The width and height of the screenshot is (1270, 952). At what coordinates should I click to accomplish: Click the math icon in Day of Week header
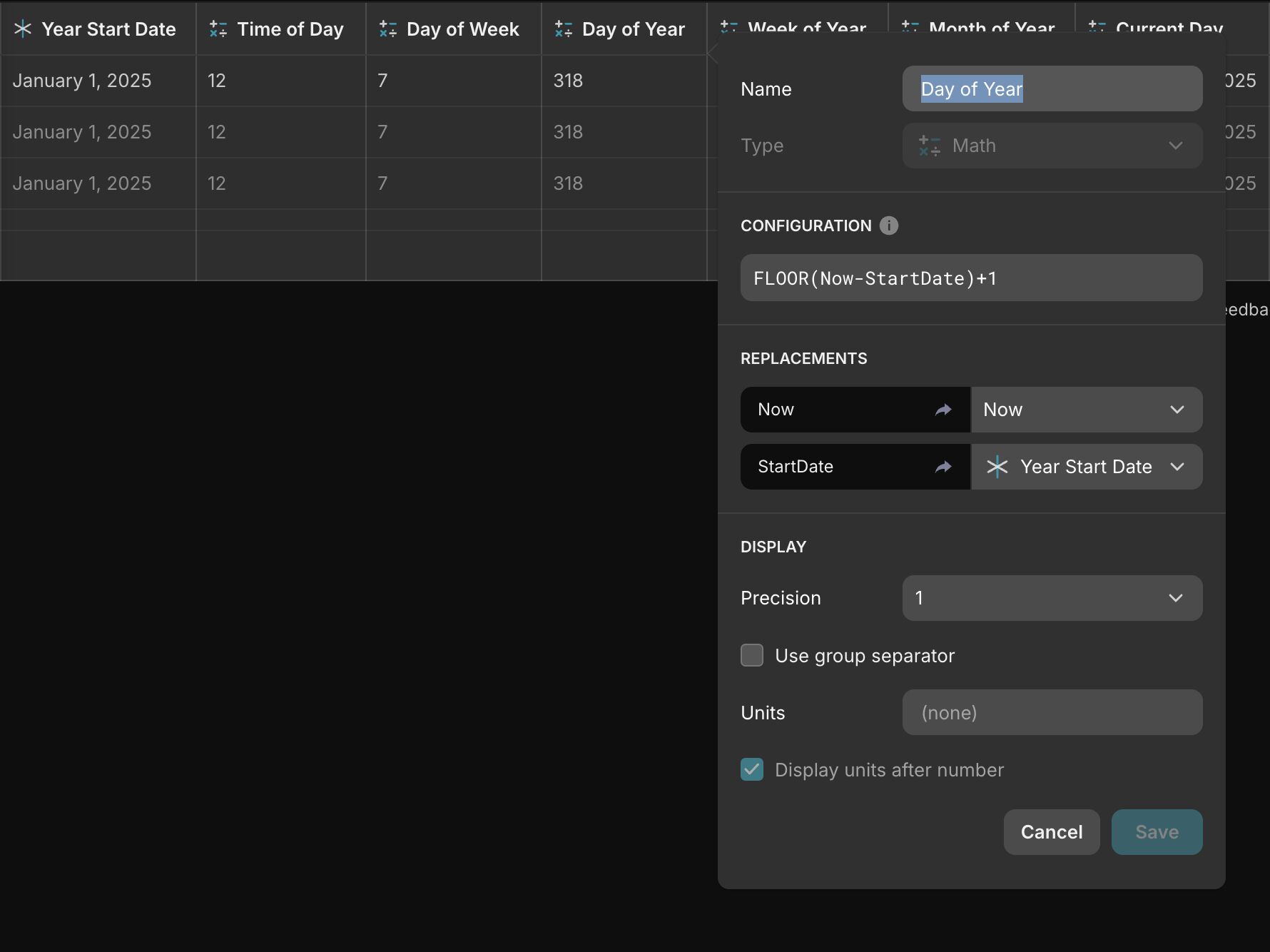point(388,29)
